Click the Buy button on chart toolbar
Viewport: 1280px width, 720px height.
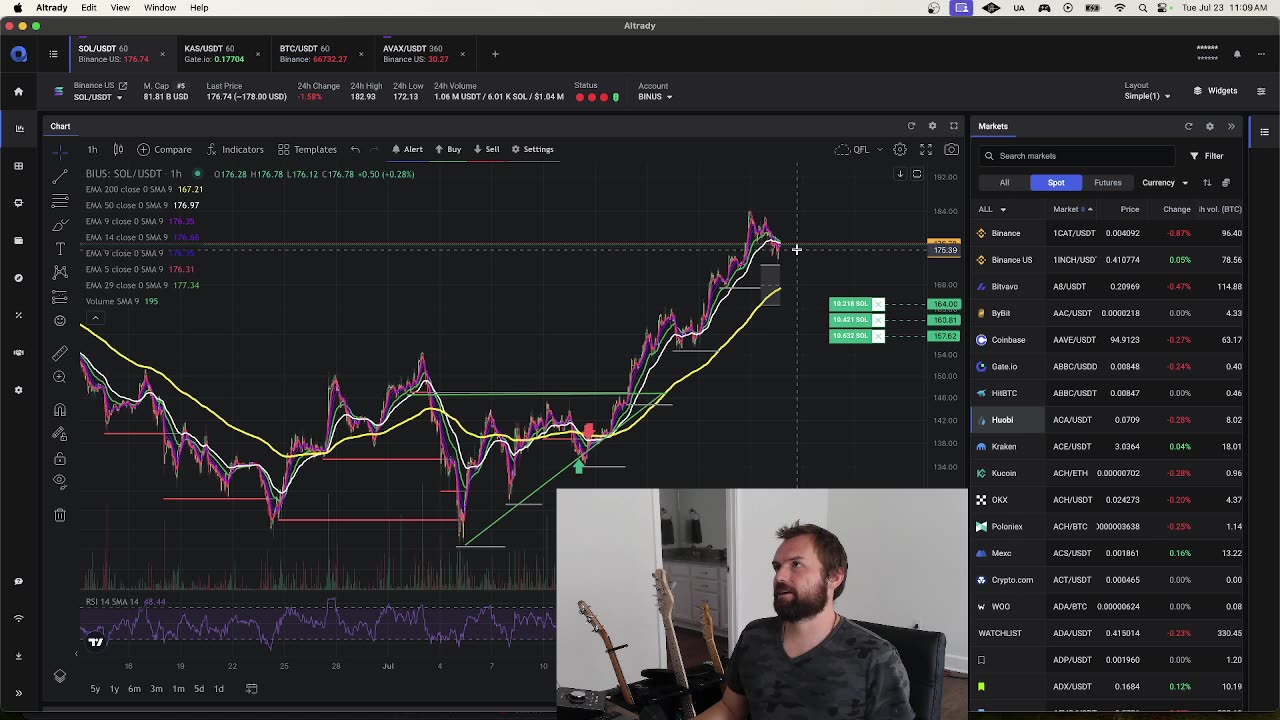pos(448,149)
